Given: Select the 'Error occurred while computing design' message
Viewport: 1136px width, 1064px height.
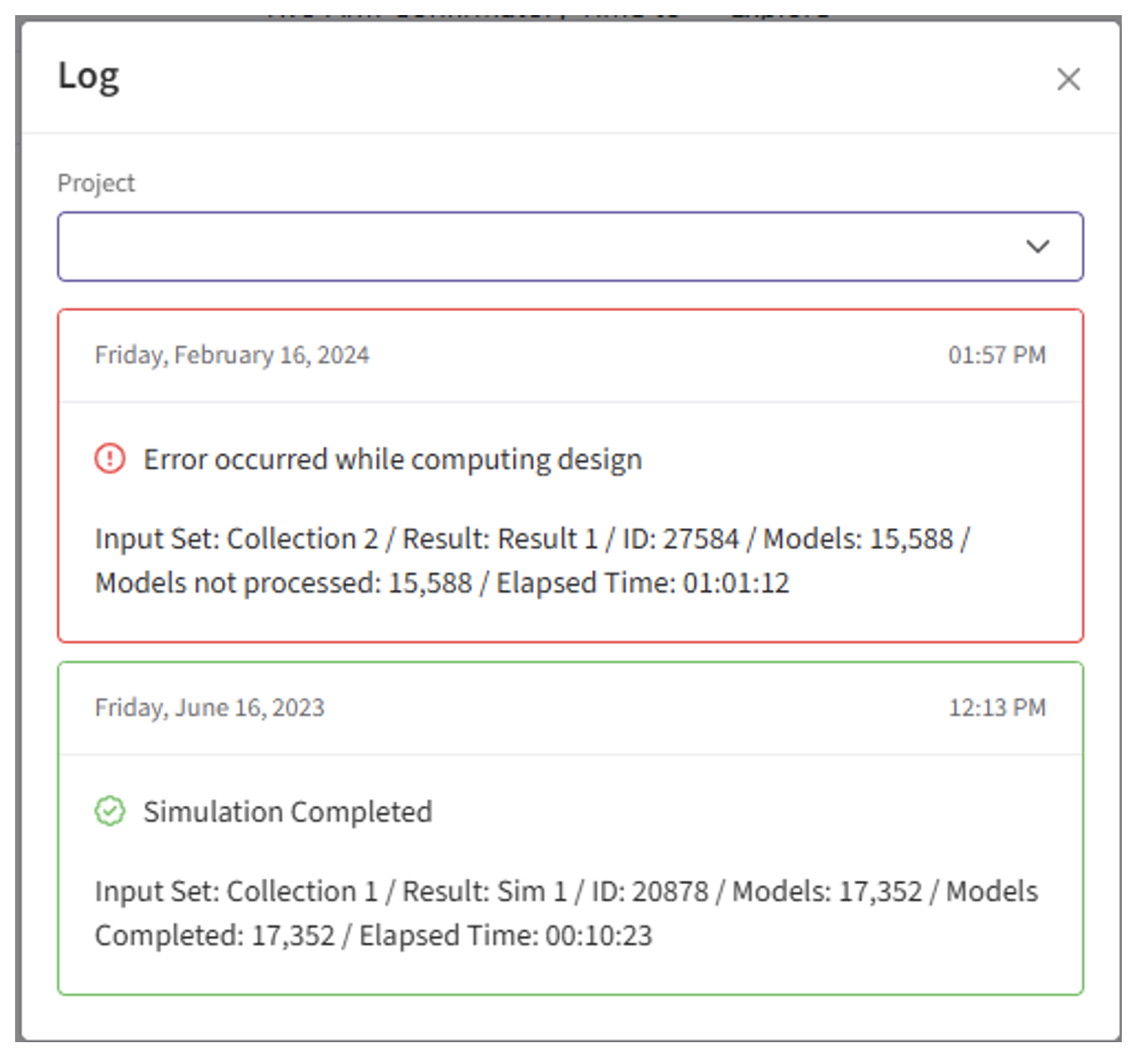Looking at the screenshot, I should (393, 460).
